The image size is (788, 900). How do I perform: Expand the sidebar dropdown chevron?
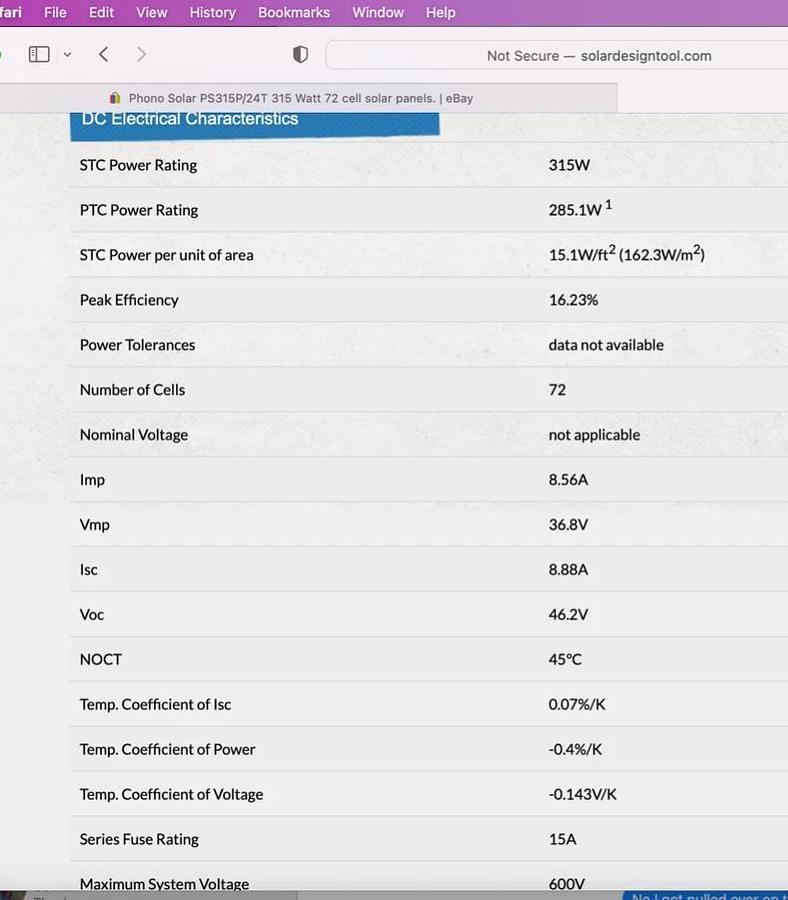(67, 55)
